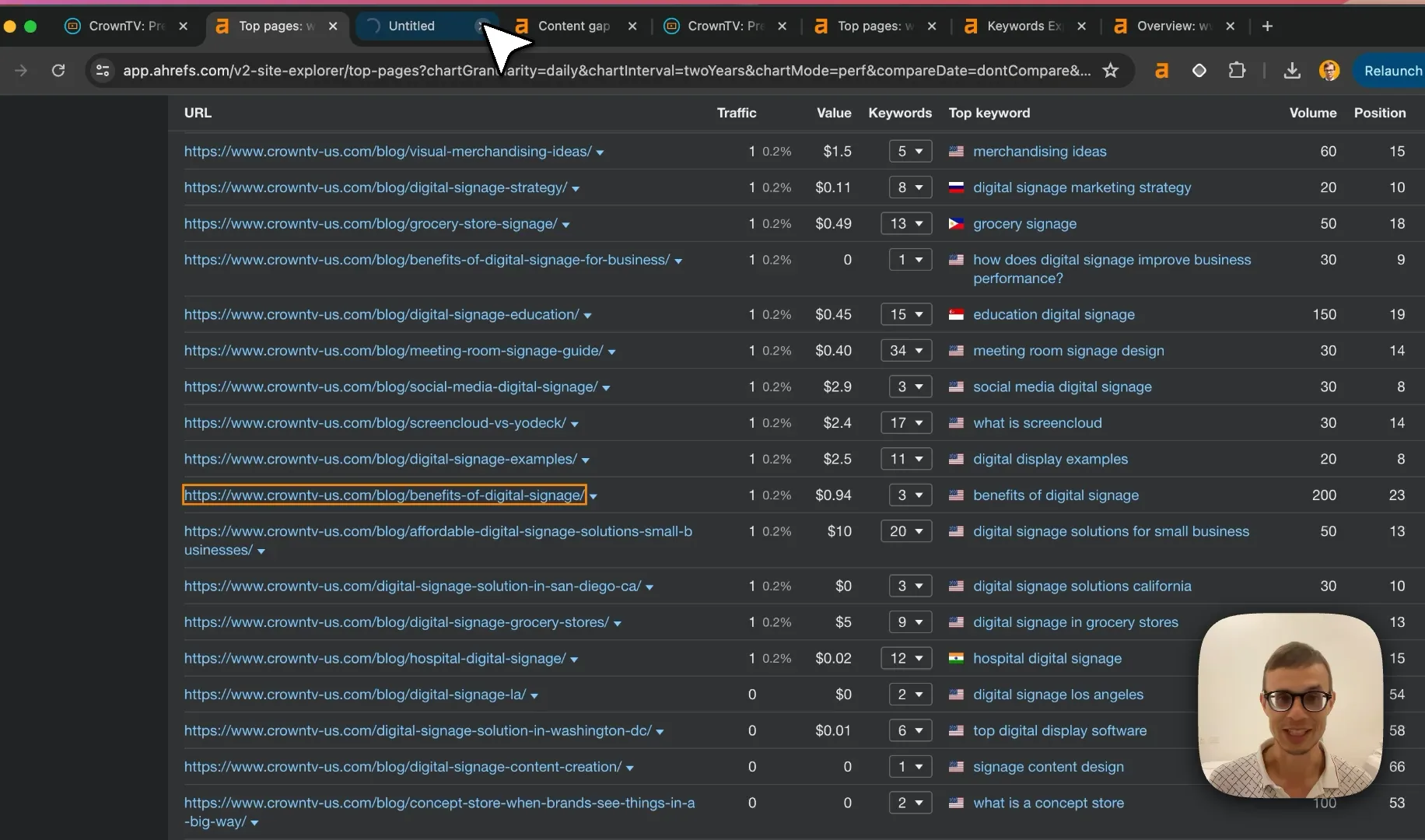Open the browser extensions puzzle icon
Viewport: 1425px width, 840px height.
(x=1237, y=71)
